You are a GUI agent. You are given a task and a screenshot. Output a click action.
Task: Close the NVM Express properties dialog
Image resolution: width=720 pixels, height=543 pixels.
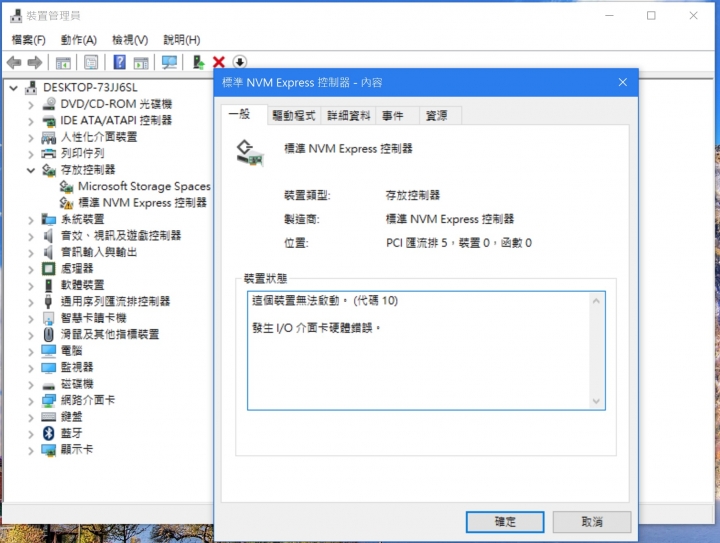pos(623,82)
